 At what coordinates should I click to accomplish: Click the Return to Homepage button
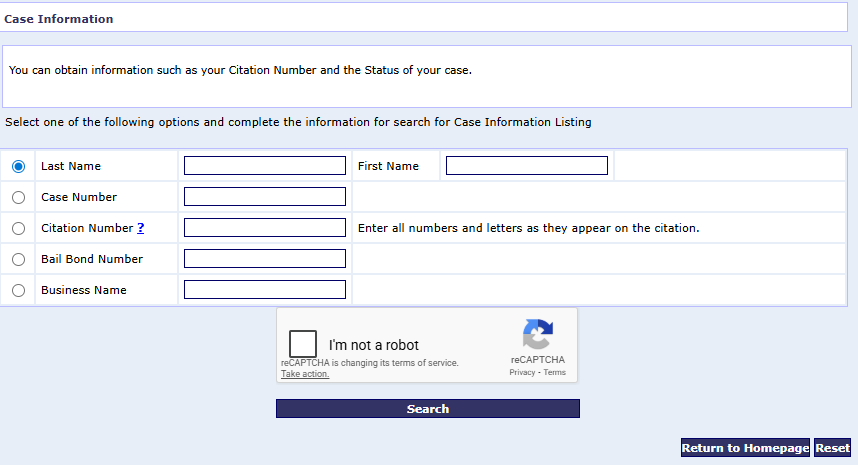745,448
